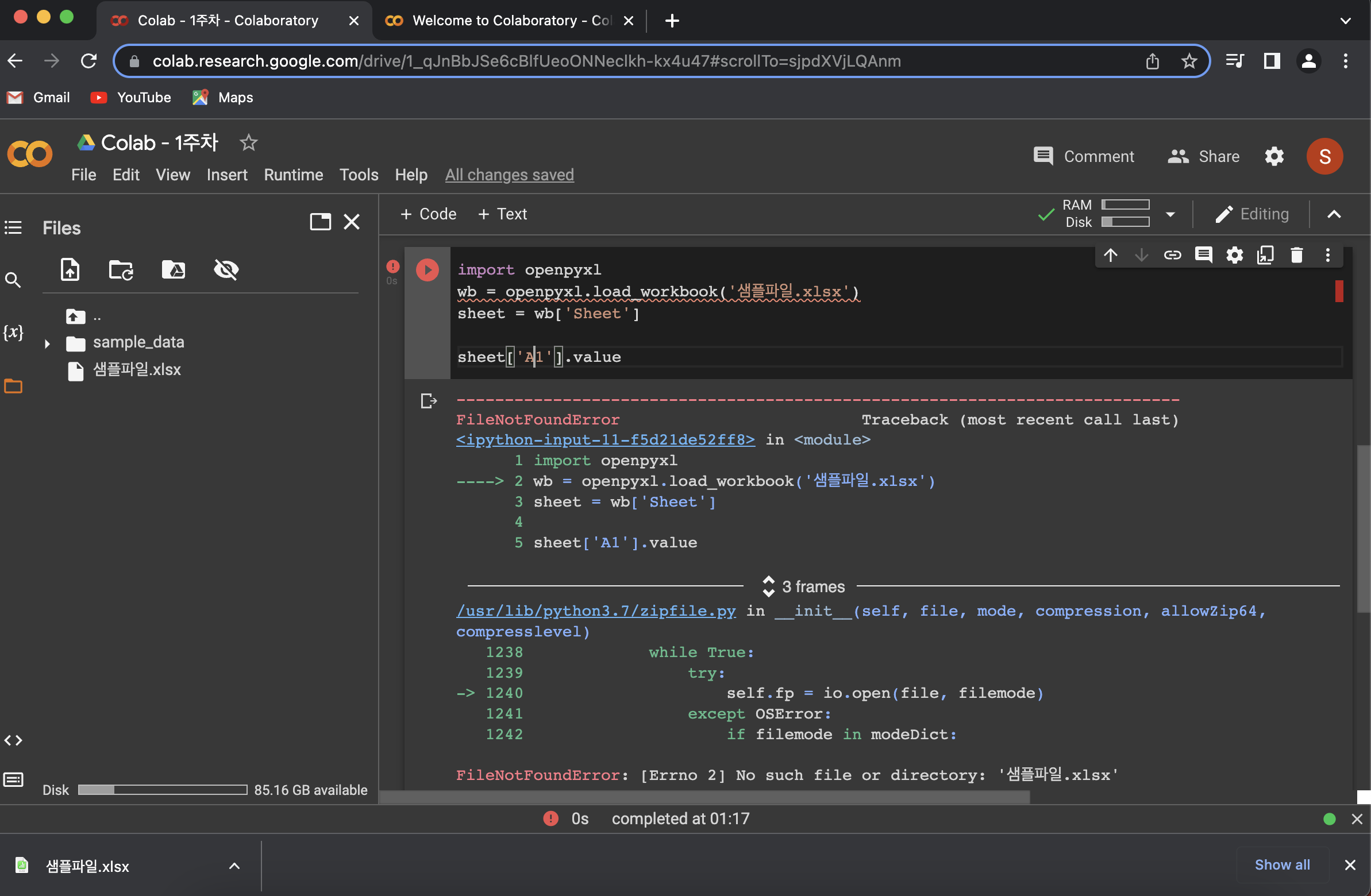Viewport: 1371px width, 896px height.
Task: Select the Files folder sidebar icon
Action: pos(13,386)
